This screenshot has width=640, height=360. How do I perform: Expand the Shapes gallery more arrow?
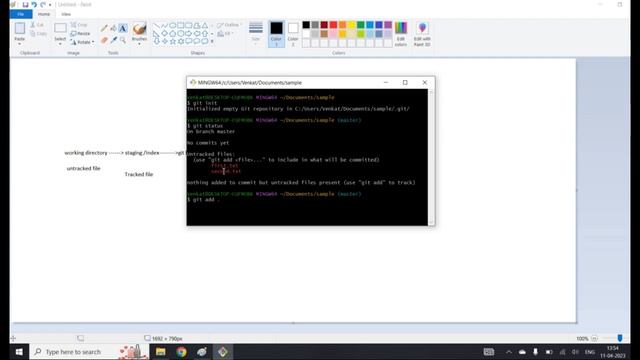coord(212,41)
